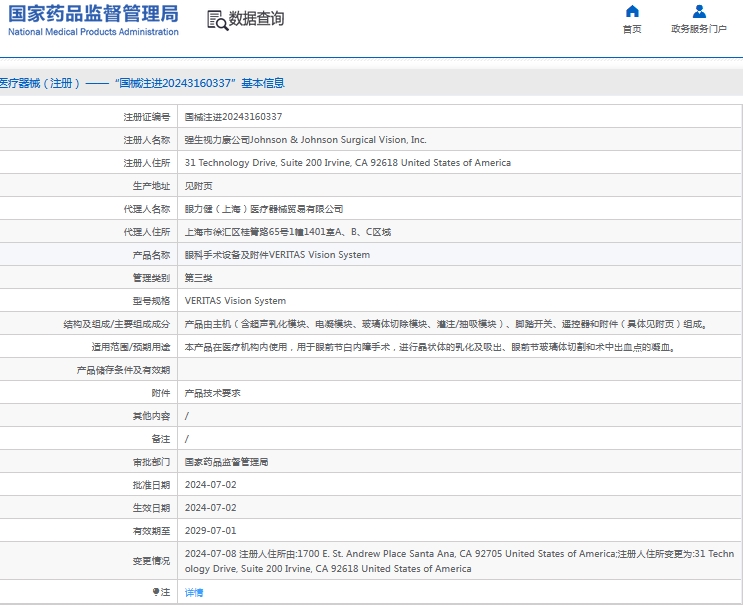
Task: Click the bulb icon beside 注
Action: point(155,592)
